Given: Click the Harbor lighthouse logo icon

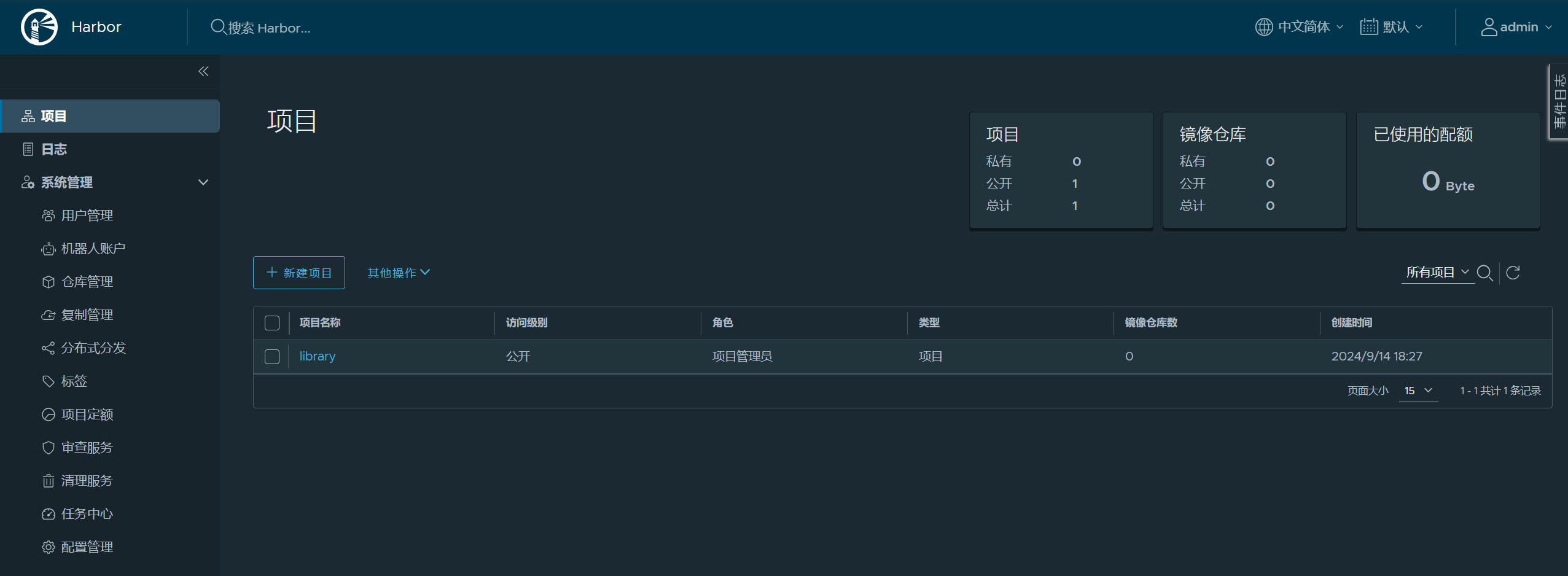Looking at the screenshot, I should [x=39, y=27].
